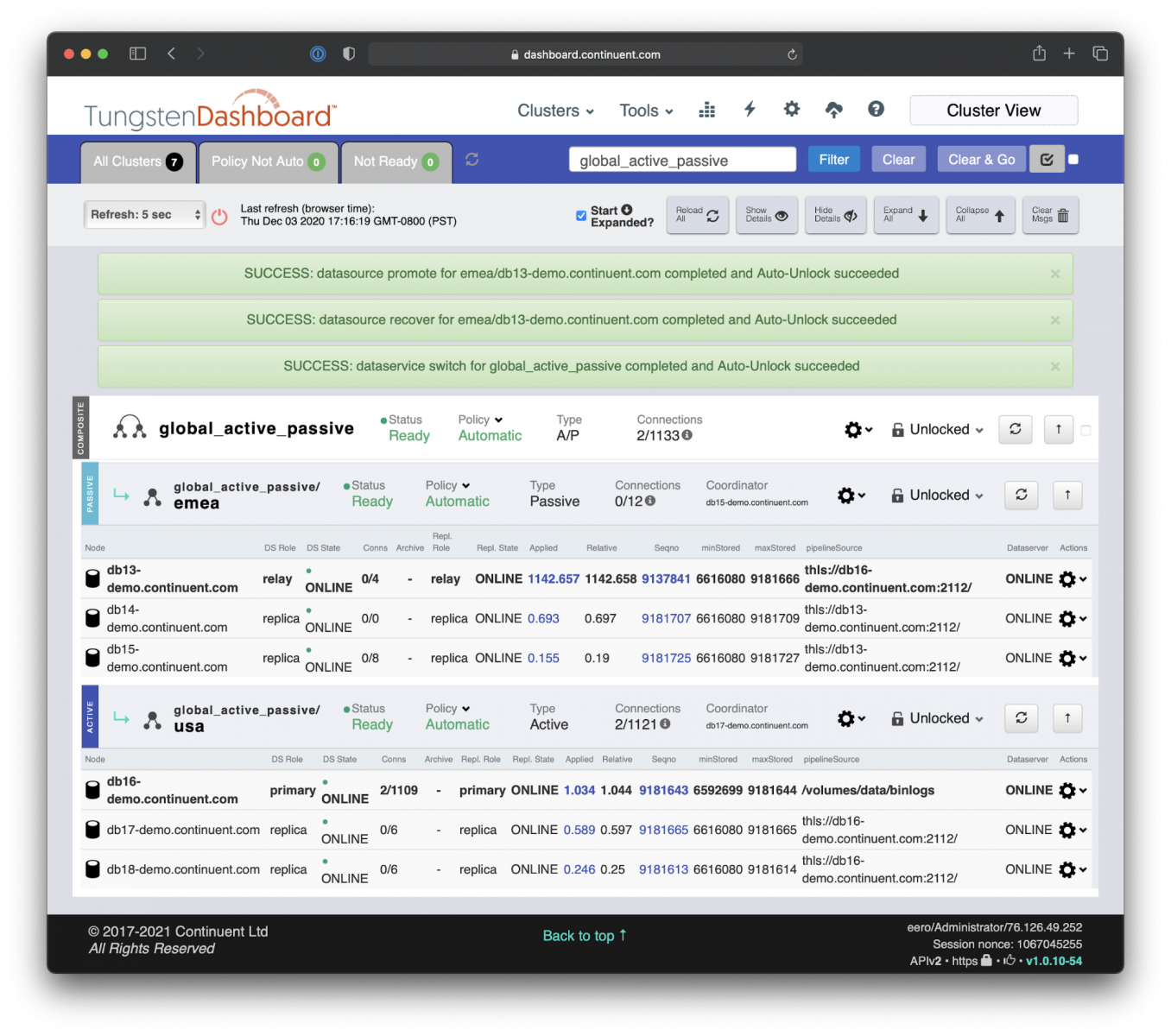Open the Tools dropdown menu
The height and width of the screenshot is (1036, 1171).
point(646,111)
